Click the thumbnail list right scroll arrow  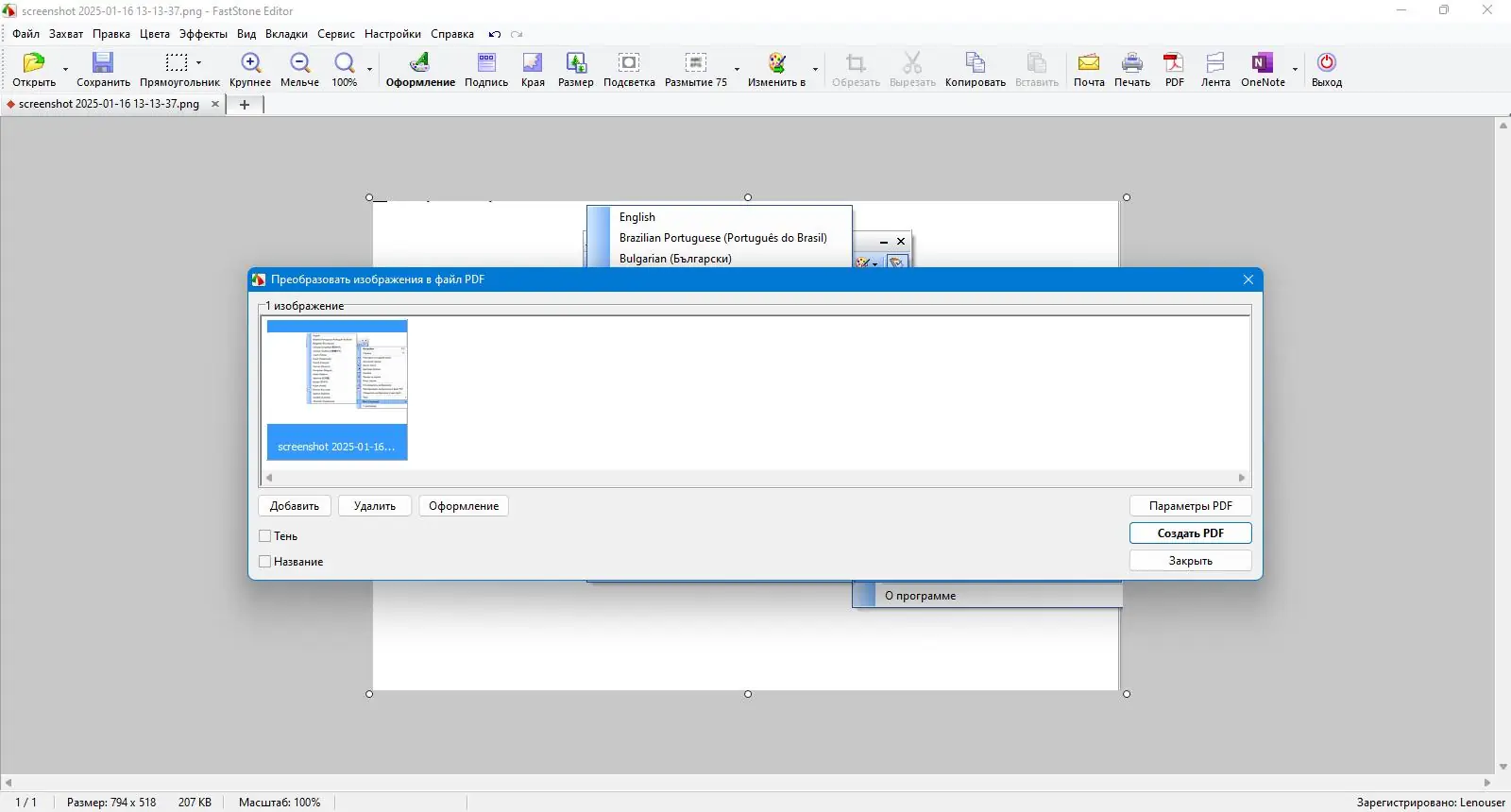coord(1242,478)
